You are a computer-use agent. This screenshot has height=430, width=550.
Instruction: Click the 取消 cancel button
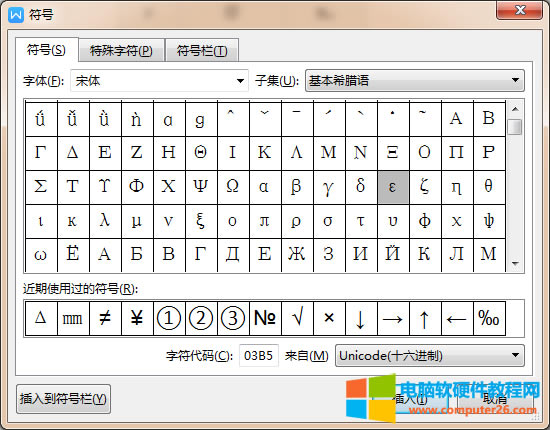point(495,399)
